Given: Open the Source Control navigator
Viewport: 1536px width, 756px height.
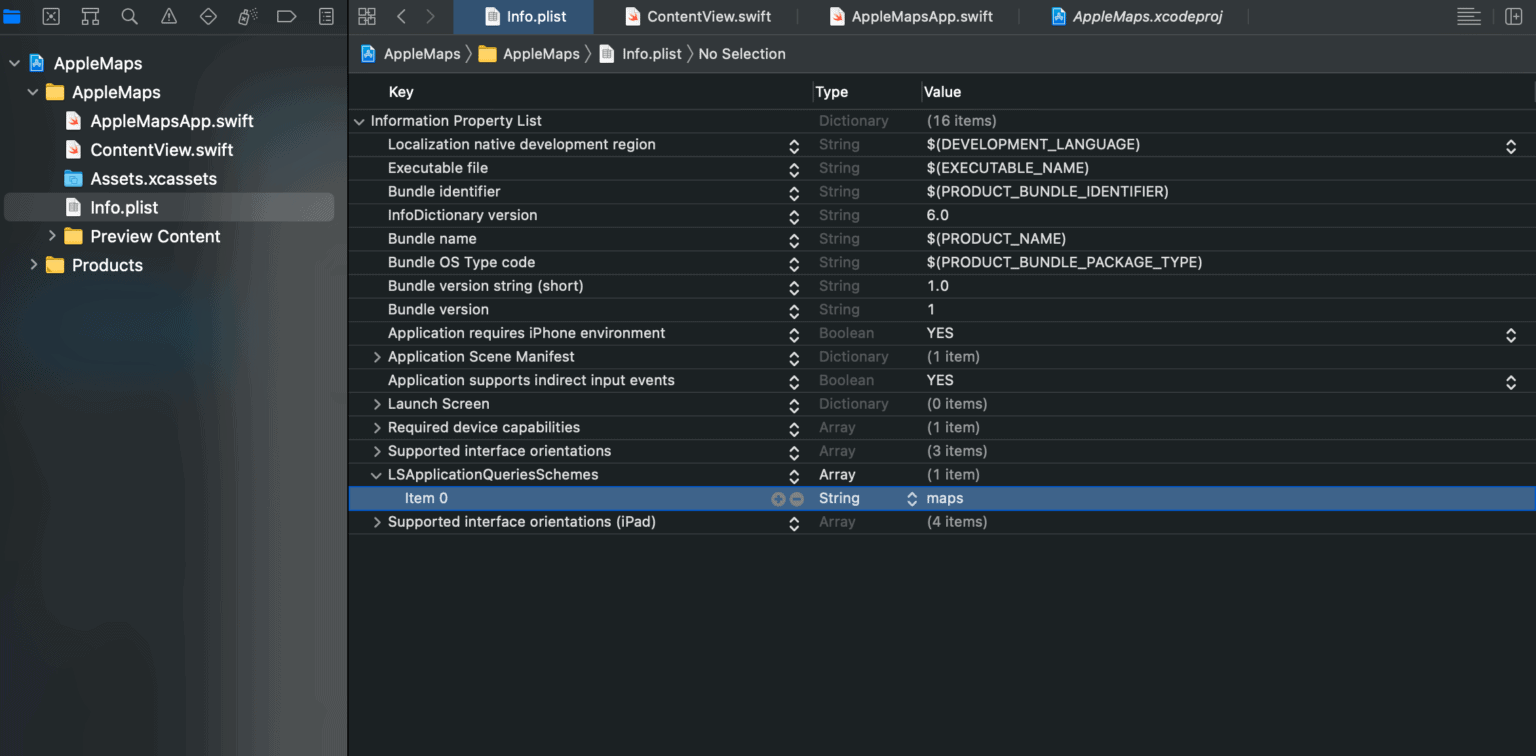Looking at the screenshot, I should 51,16.
